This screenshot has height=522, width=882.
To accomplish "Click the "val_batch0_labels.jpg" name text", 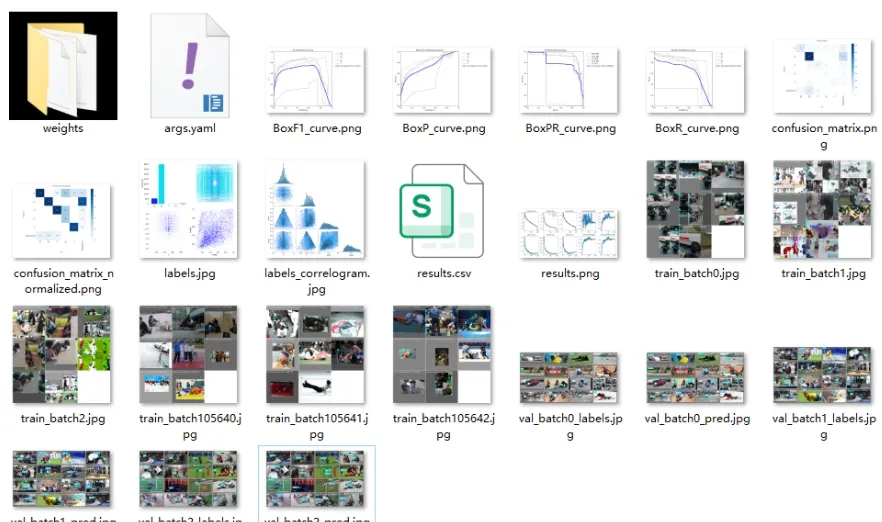I will point(570,426).
